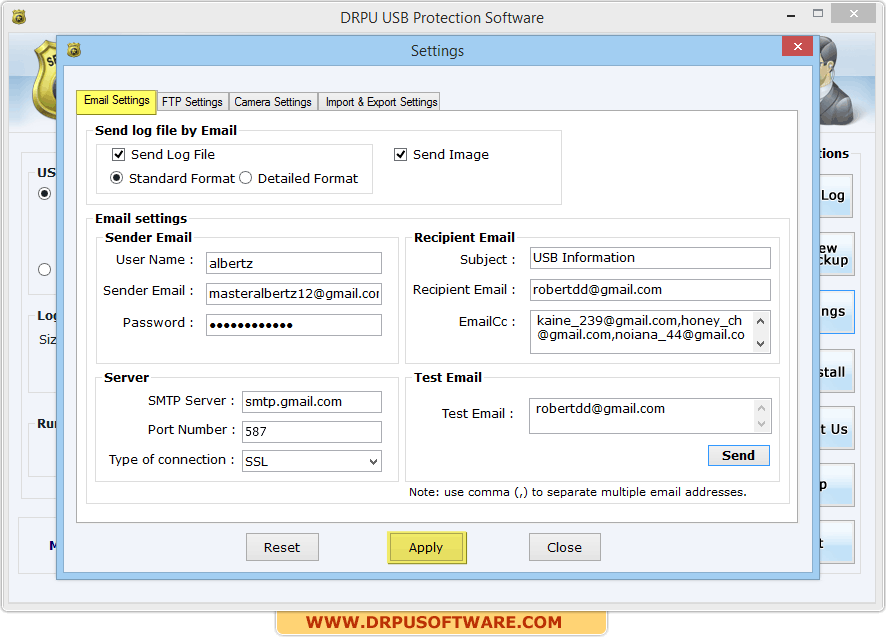Select Standard Format radio button

point(116,178)
